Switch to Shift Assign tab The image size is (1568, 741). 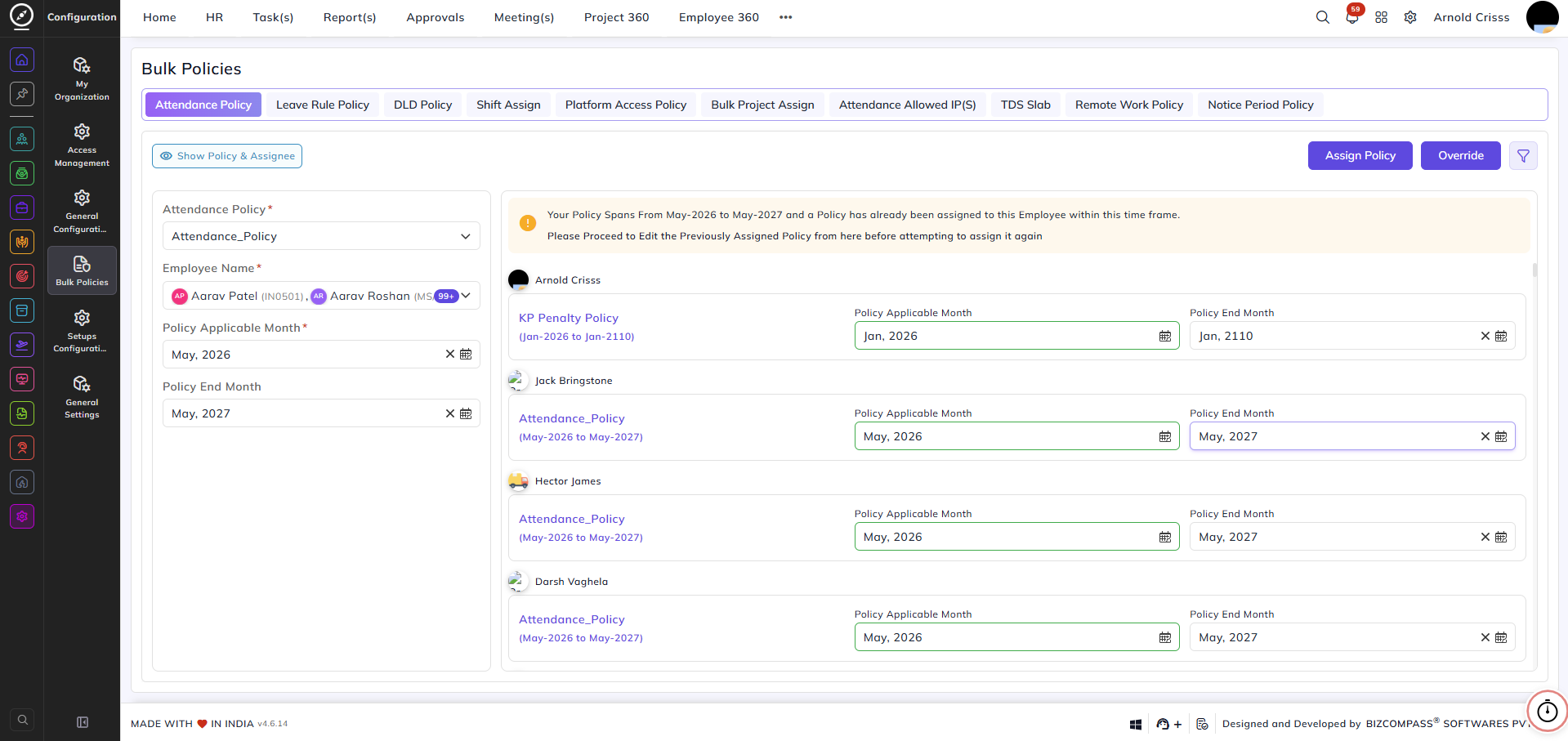pyautogui.click(x=508, y=105)
